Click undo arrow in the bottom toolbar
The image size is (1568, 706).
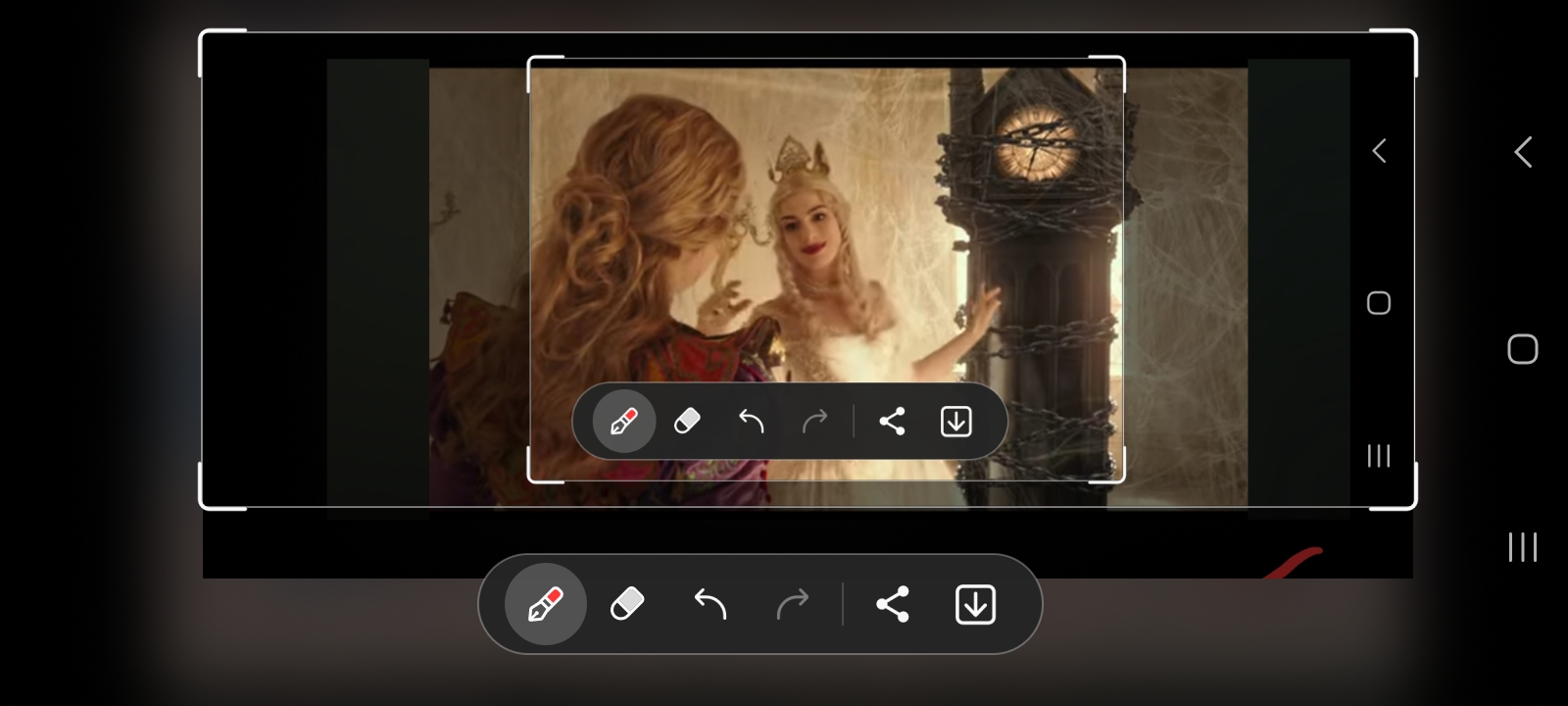pyautogui.click(x=710, y=604)
